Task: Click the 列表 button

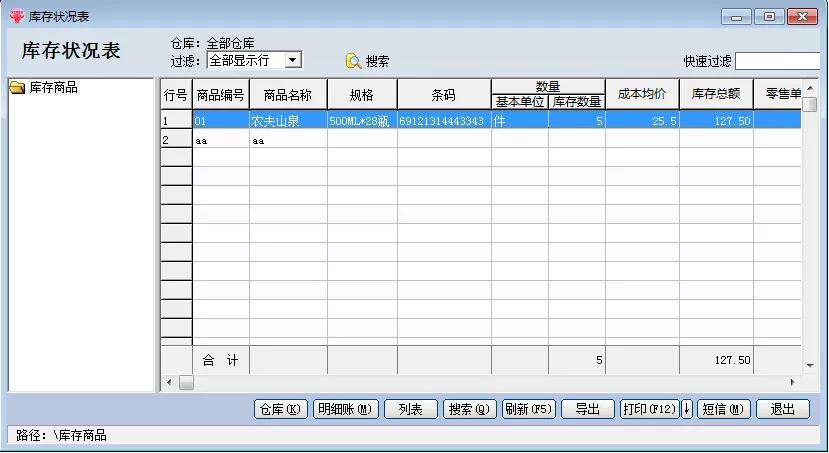Action: click(x=411, y=409)
